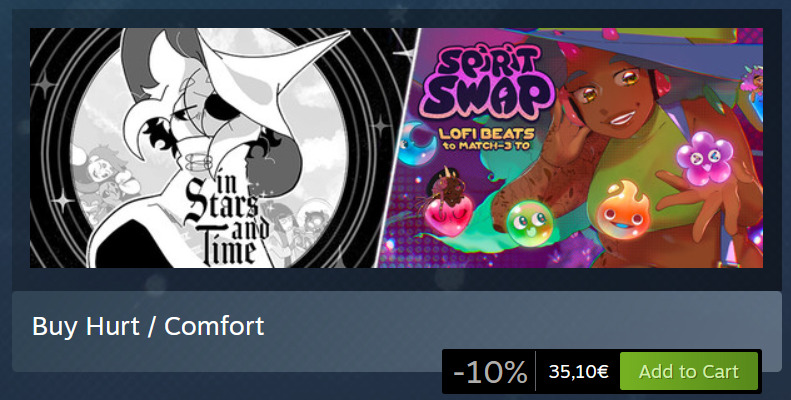Click the Buy Hurt / Comfort bundle title
791x400 pixels.
pyautogui.click(x=148, y=326)
